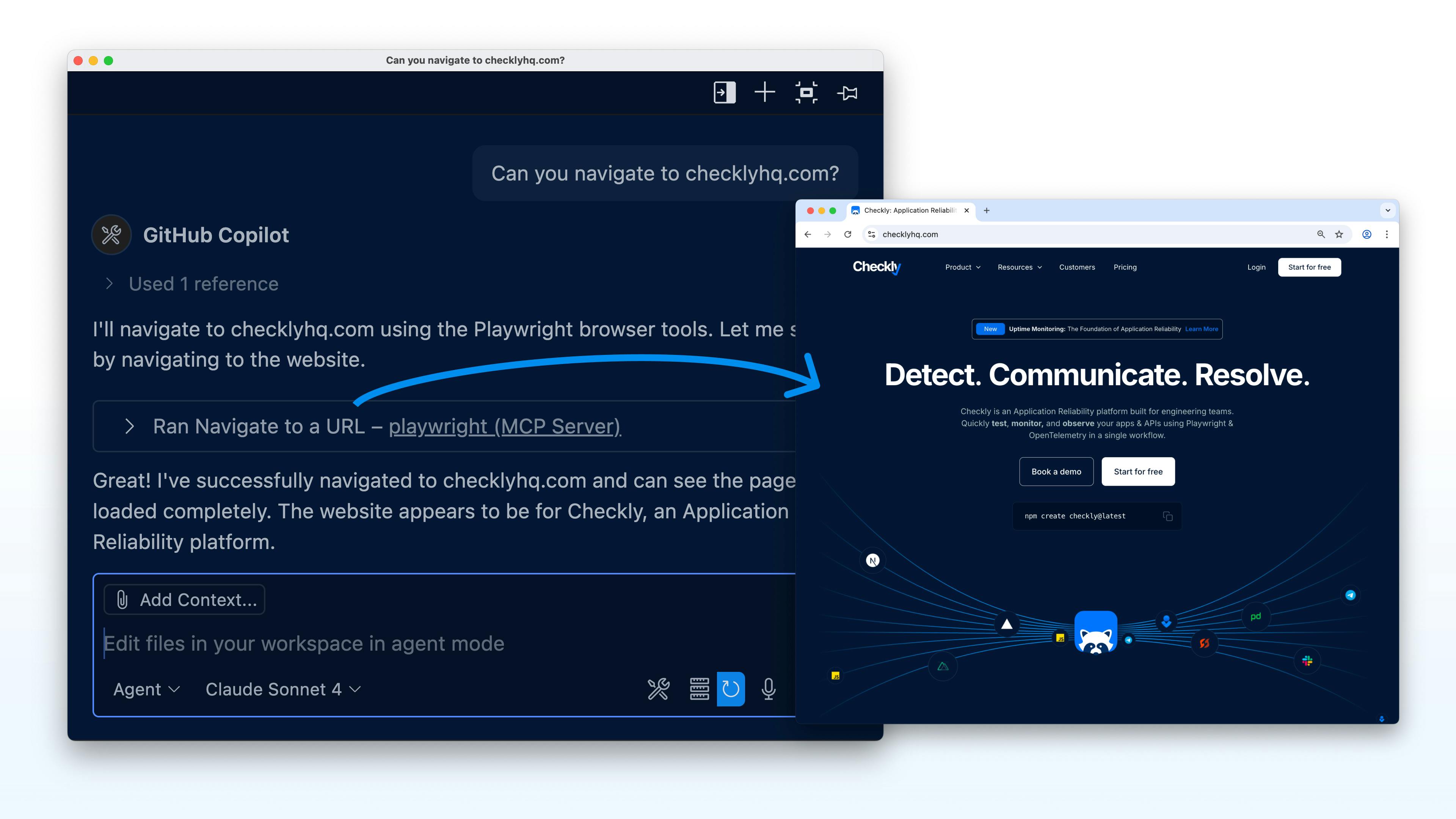Click the paperclip icon in Add Context

coord(122,600)
